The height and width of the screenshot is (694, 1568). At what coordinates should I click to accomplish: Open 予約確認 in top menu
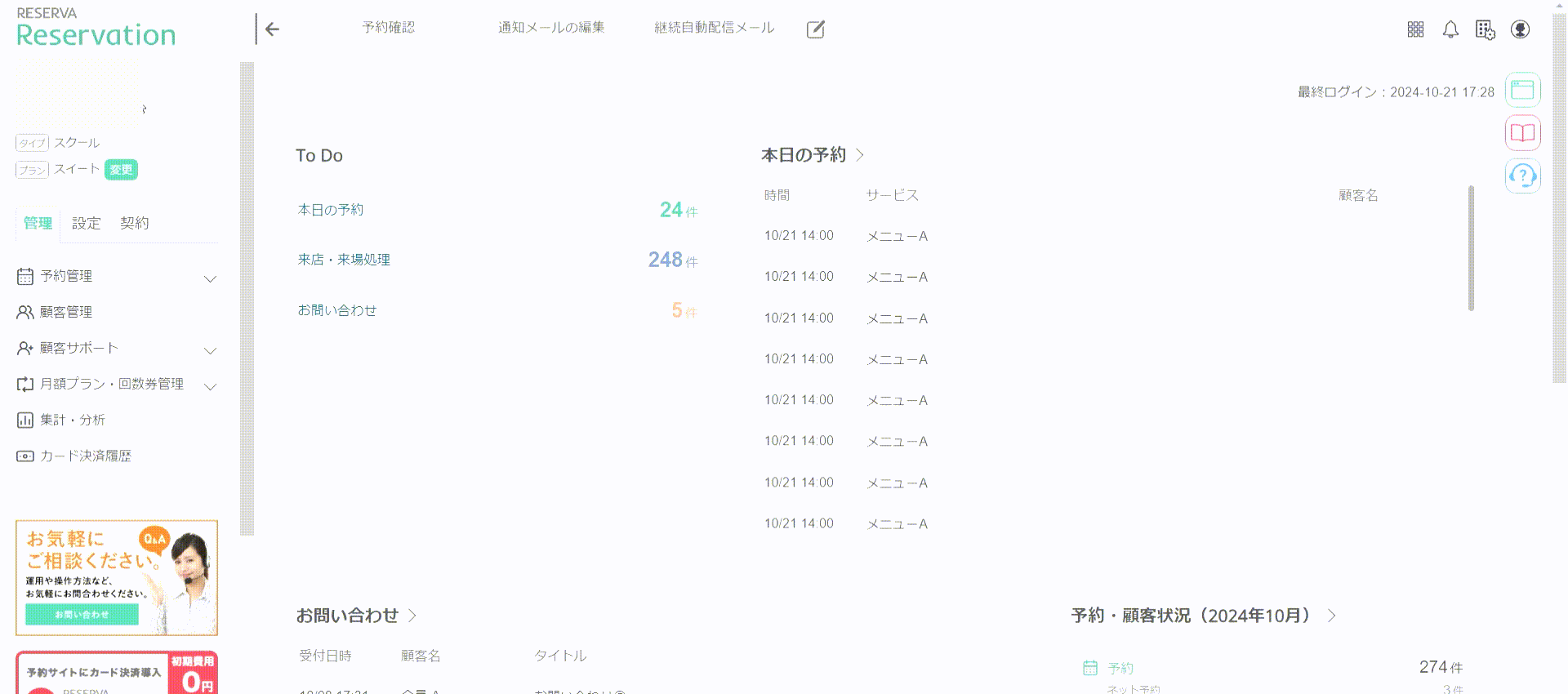coord(389,28)
